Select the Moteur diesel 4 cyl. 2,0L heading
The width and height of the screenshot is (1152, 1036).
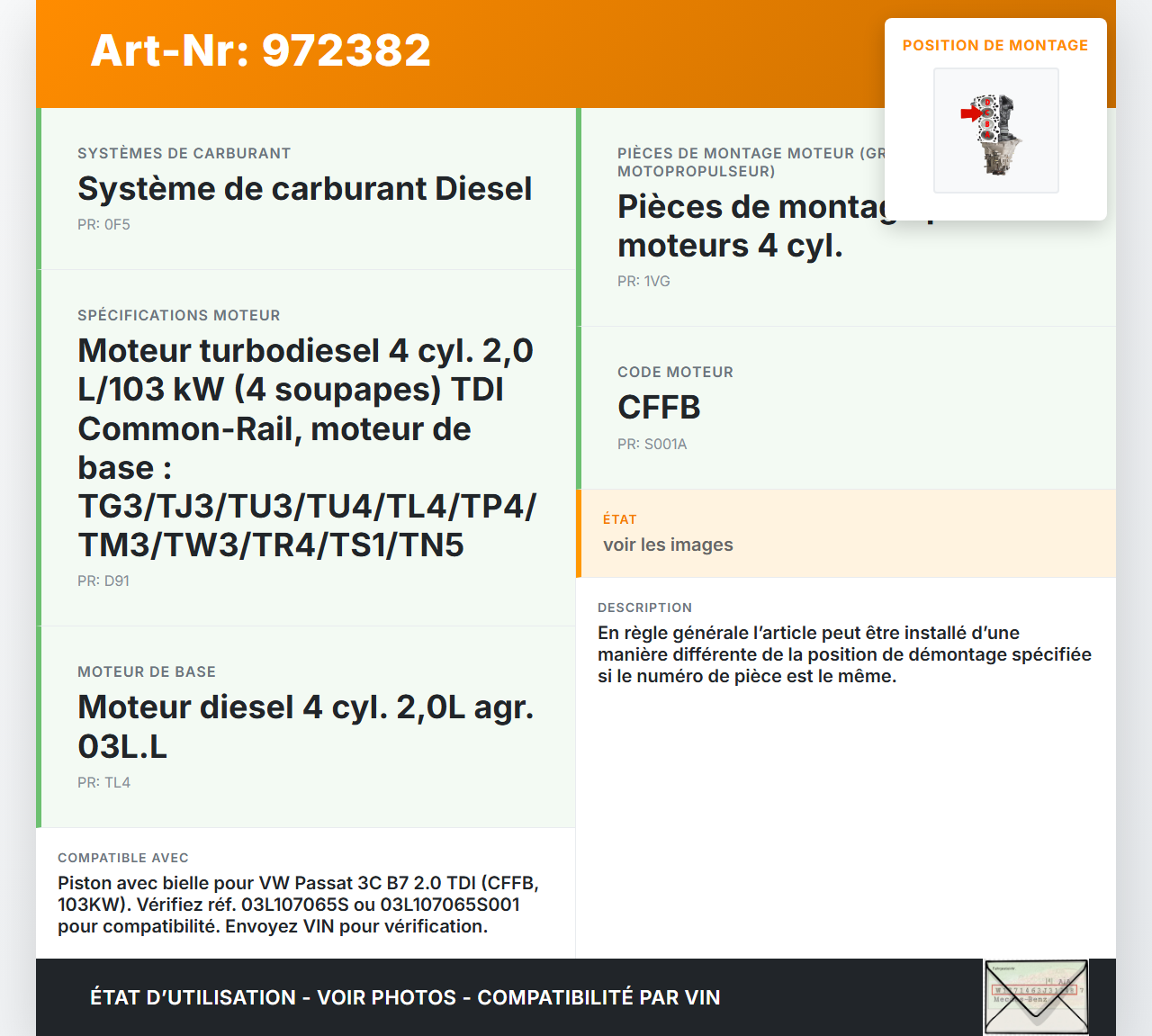point(305,726)
